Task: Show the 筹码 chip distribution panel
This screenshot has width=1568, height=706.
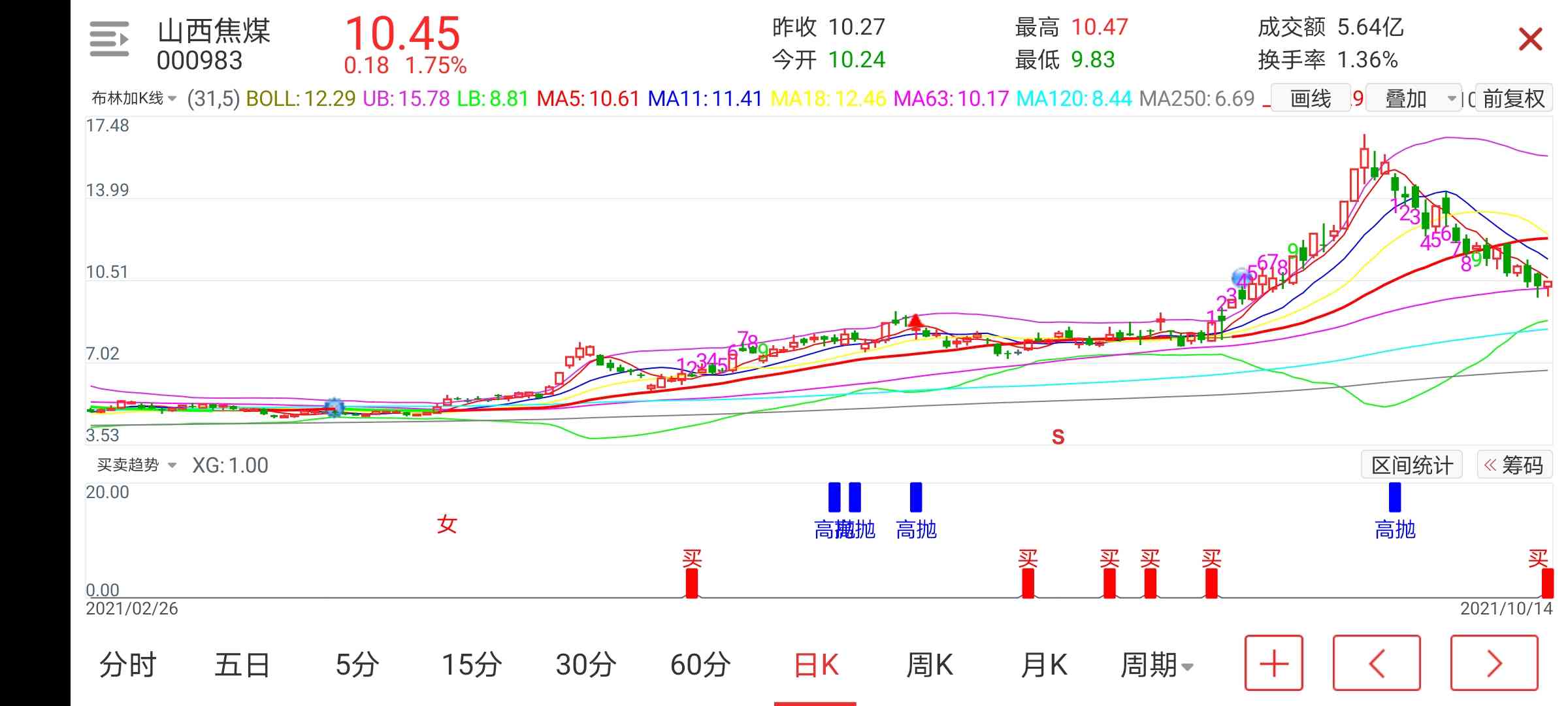Action: [x=1514, y=465]
